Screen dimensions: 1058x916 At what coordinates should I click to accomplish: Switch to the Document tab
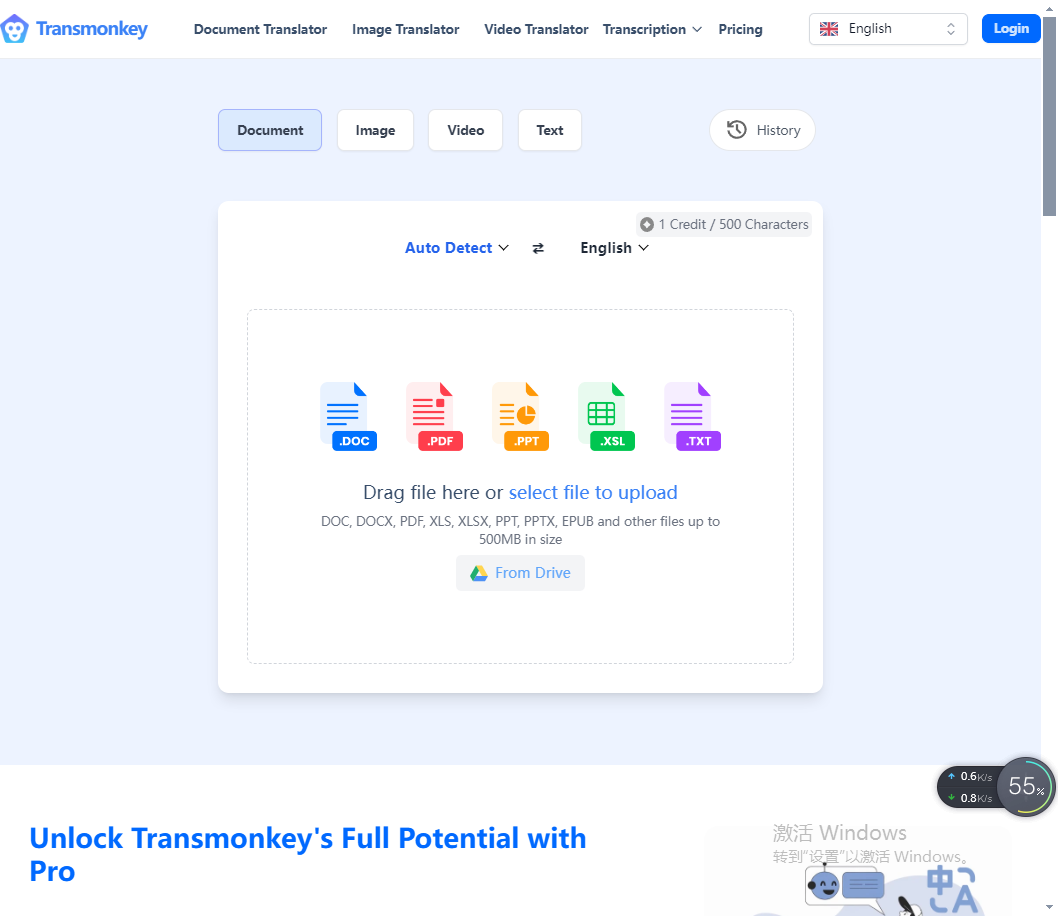pyautogui.click(x=270, y=130)
